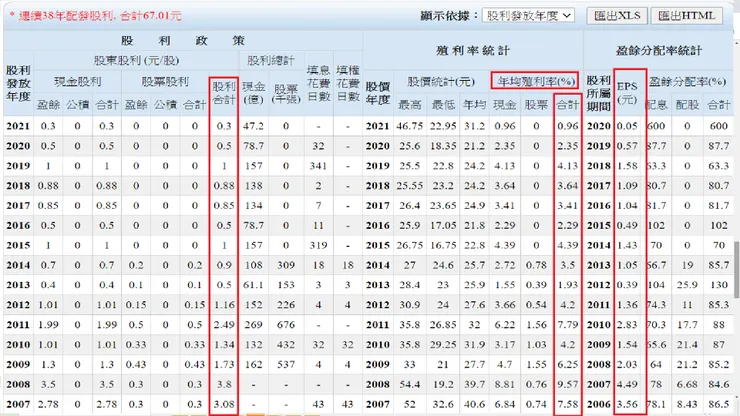
Task: Click the 6.25 total yield cell
Action: (x=567, y=364)
